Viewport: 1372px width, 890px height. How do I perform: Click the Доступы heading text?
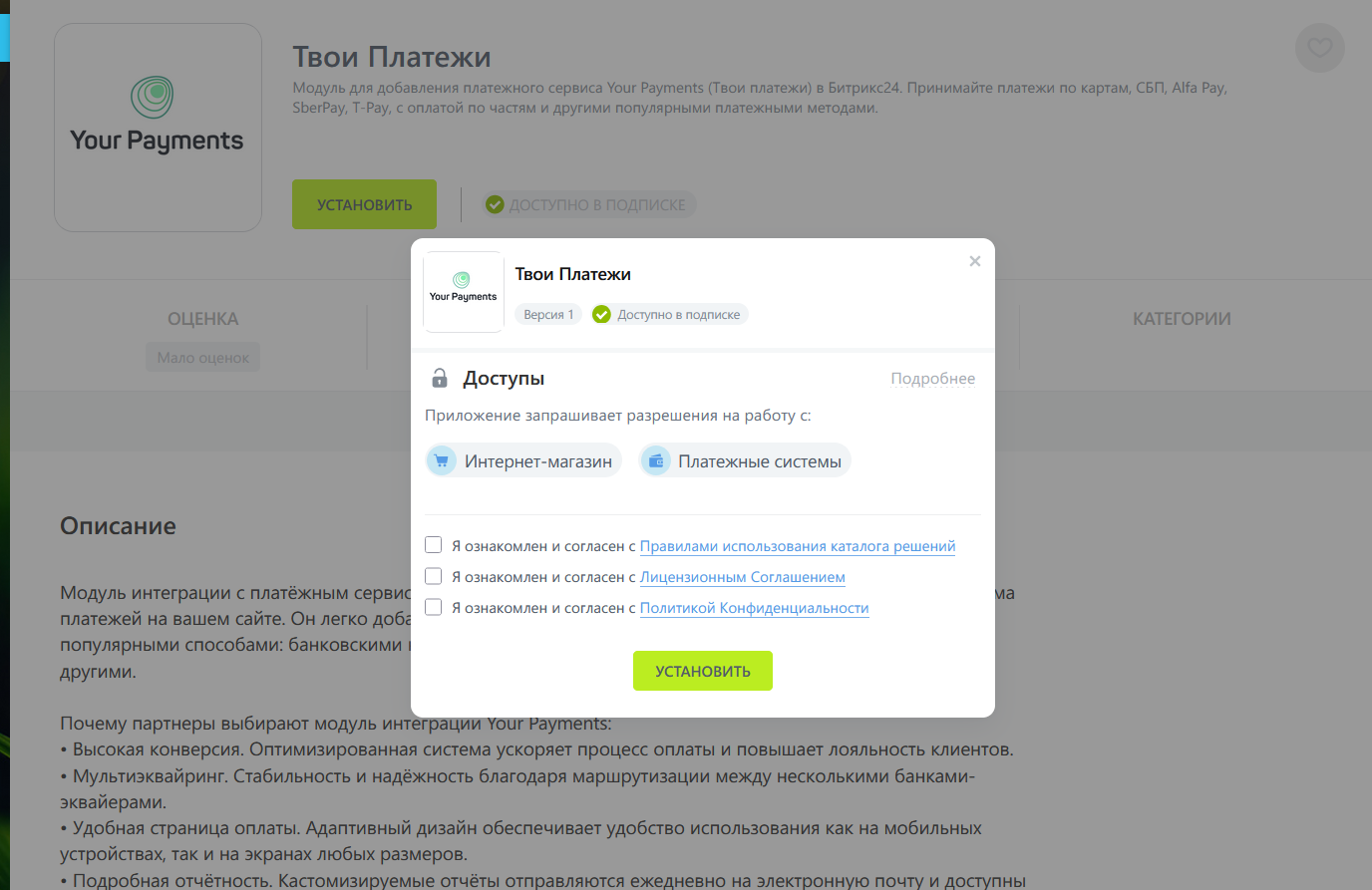504,379
